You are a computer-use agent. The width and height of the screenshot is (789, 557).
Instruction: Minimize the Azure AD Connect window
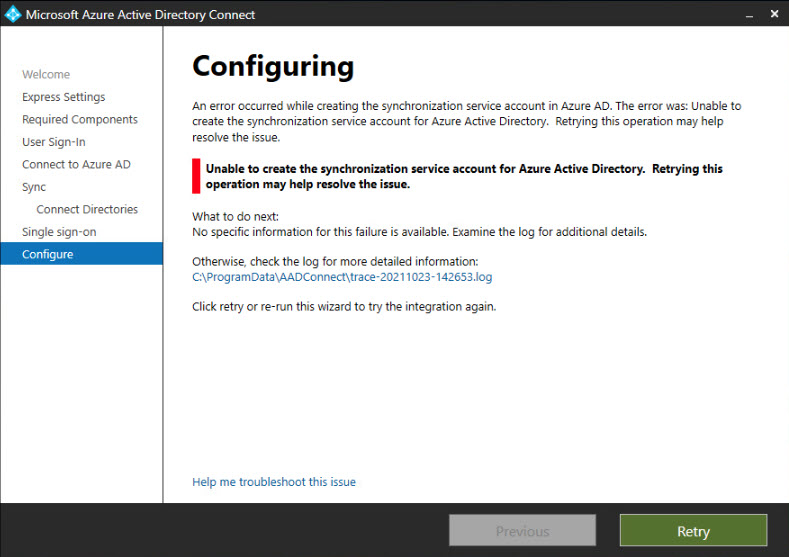point(749,15)
